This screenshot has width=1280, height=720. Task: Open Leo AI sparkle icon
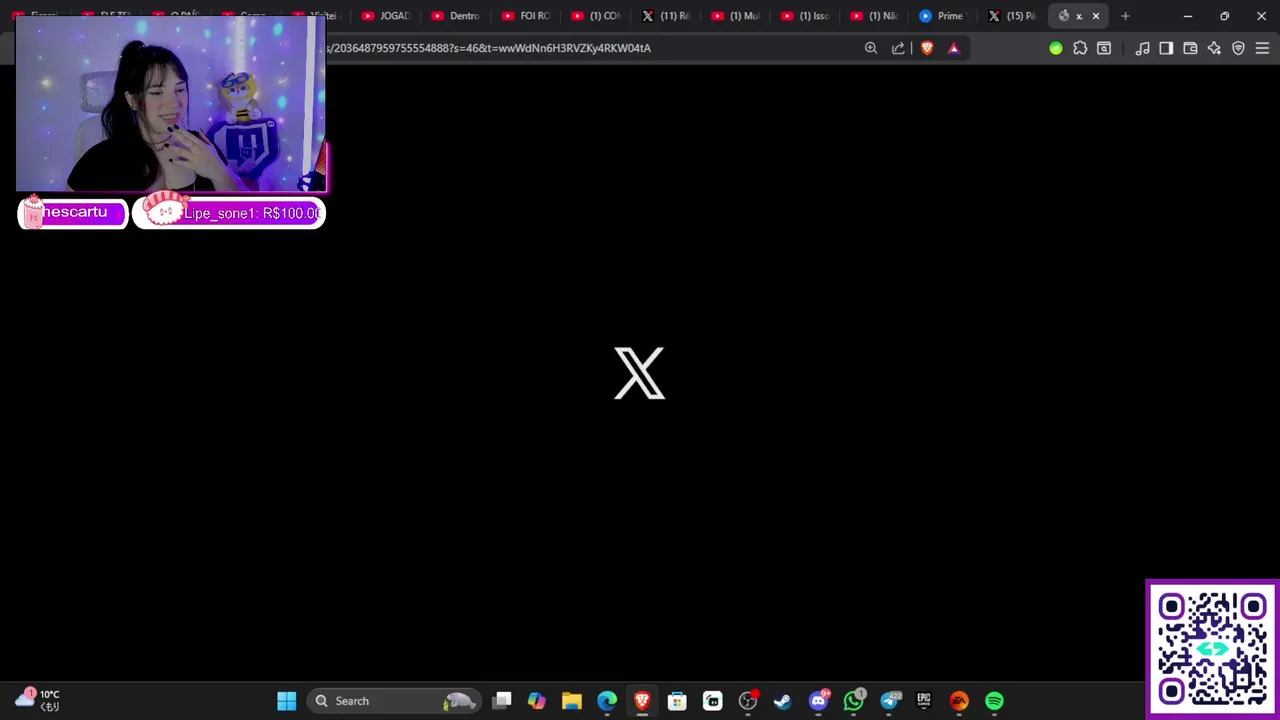click(x=1214, y=48)
